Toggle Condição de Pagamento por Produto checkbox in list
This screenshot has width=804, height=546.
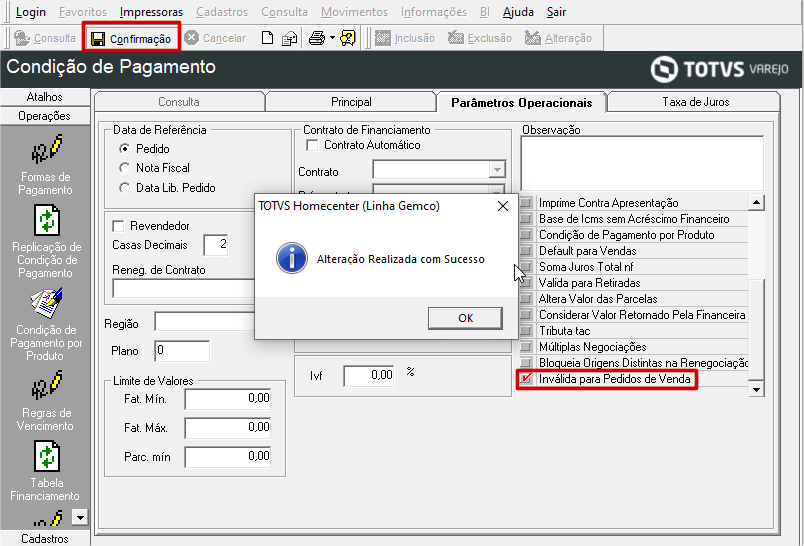click(x=526, y=235)
